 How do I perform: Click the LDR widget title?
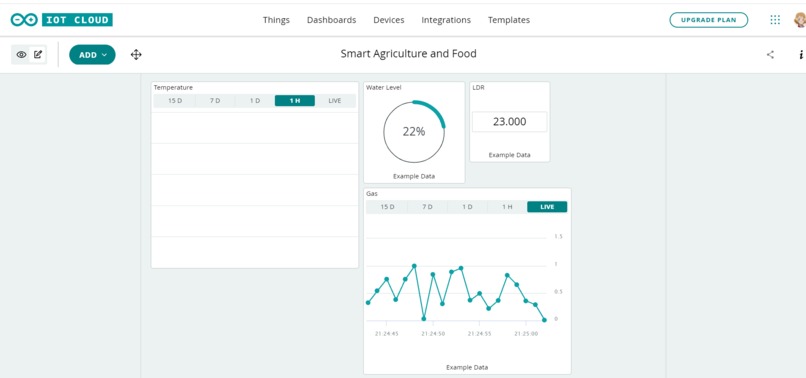coord(478,87)
